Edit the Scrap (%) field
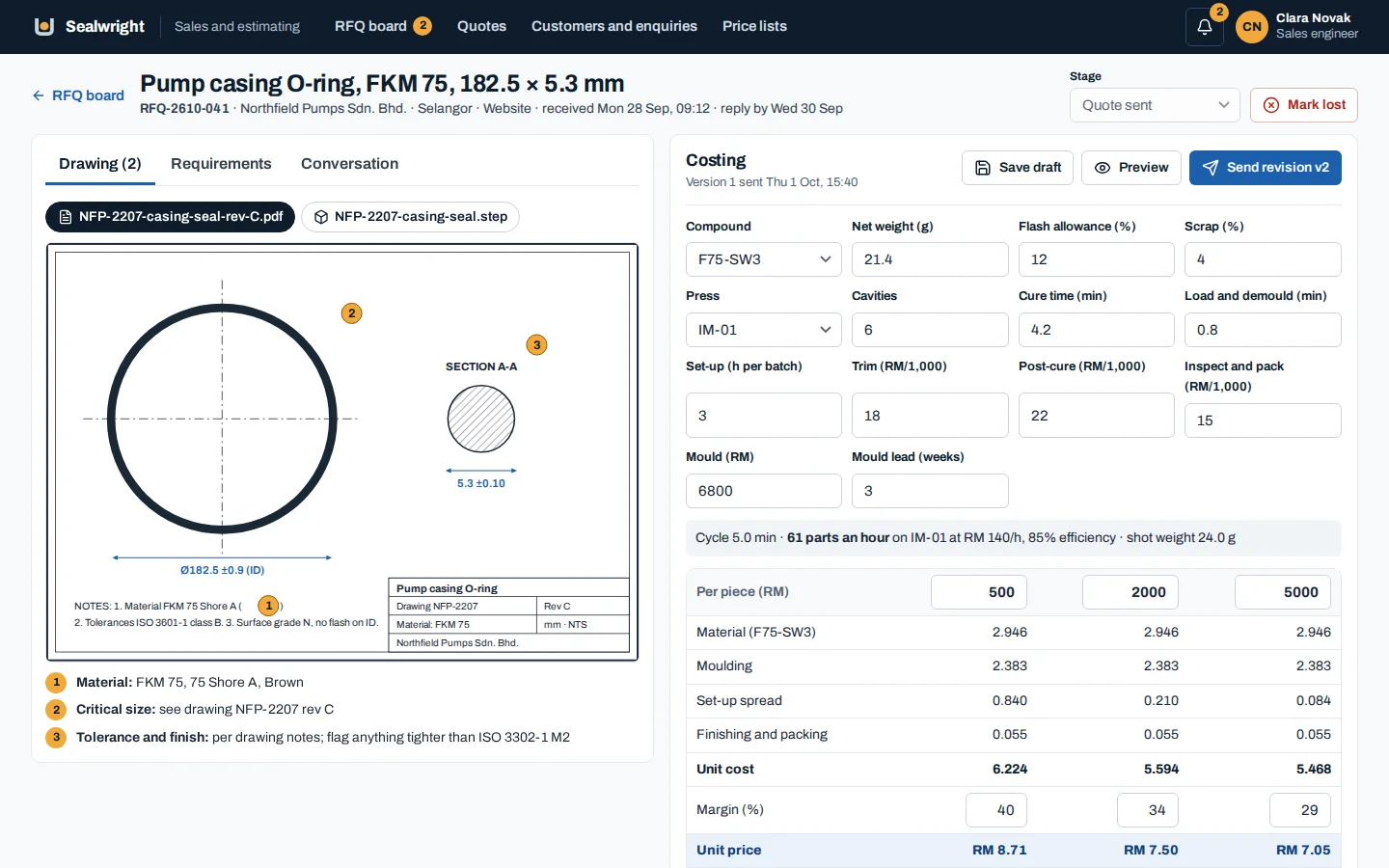Viewport: 1389px width, 868px height. 1263,259
